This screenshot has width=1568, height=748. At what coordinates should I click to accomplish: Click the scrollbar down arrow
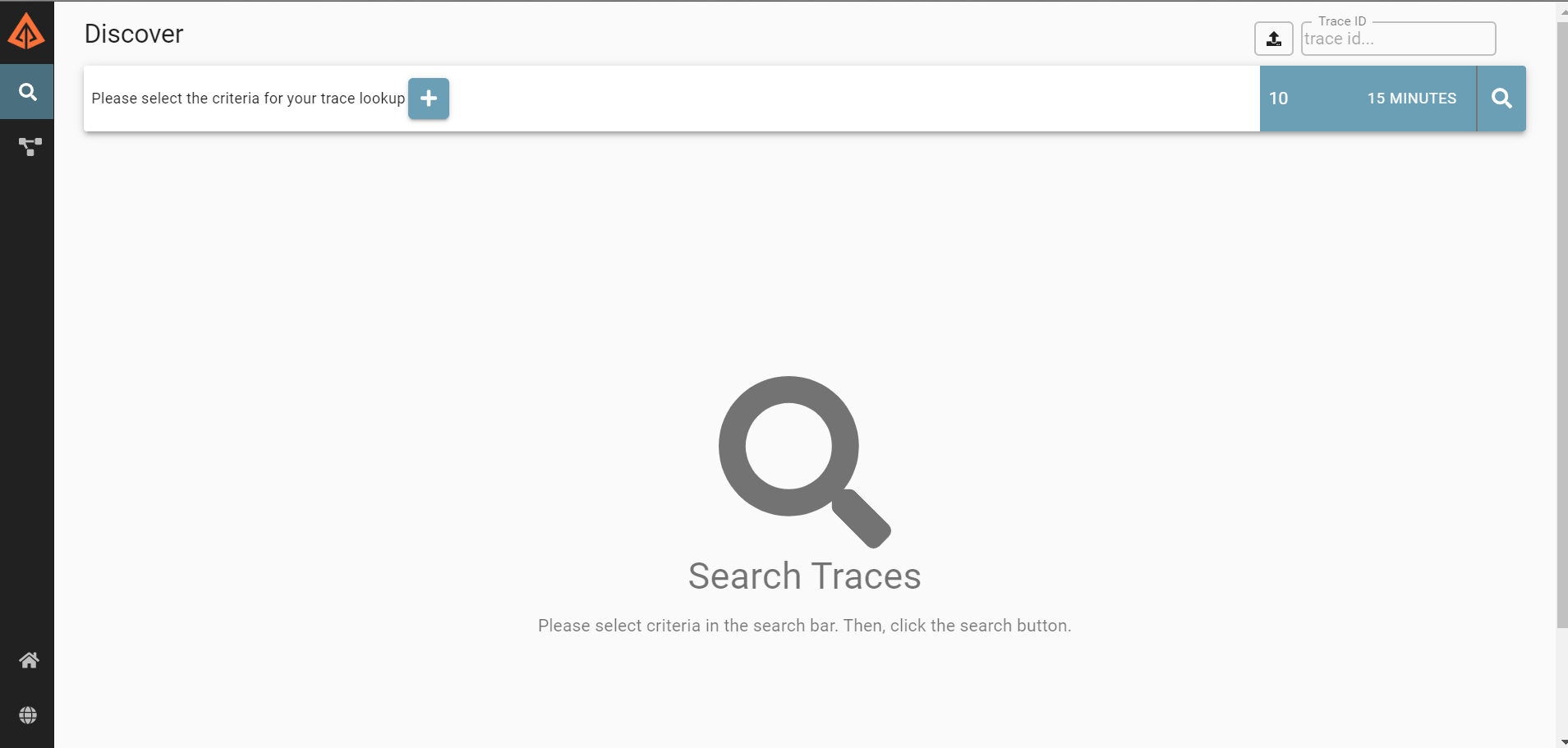[1561, 742]
